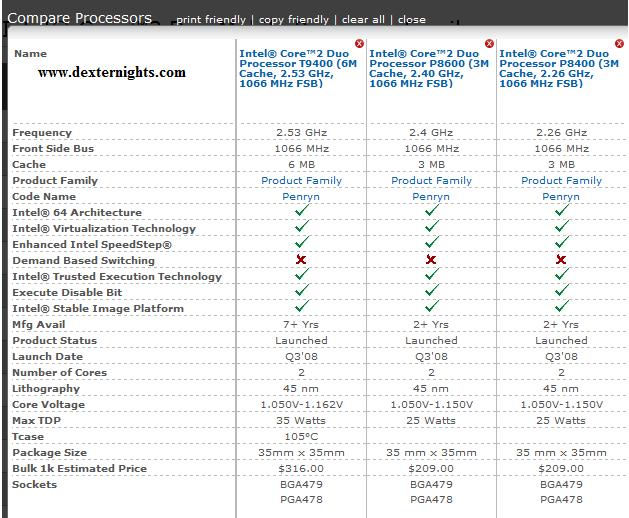Click the Frequency row label

coord(42,133)
